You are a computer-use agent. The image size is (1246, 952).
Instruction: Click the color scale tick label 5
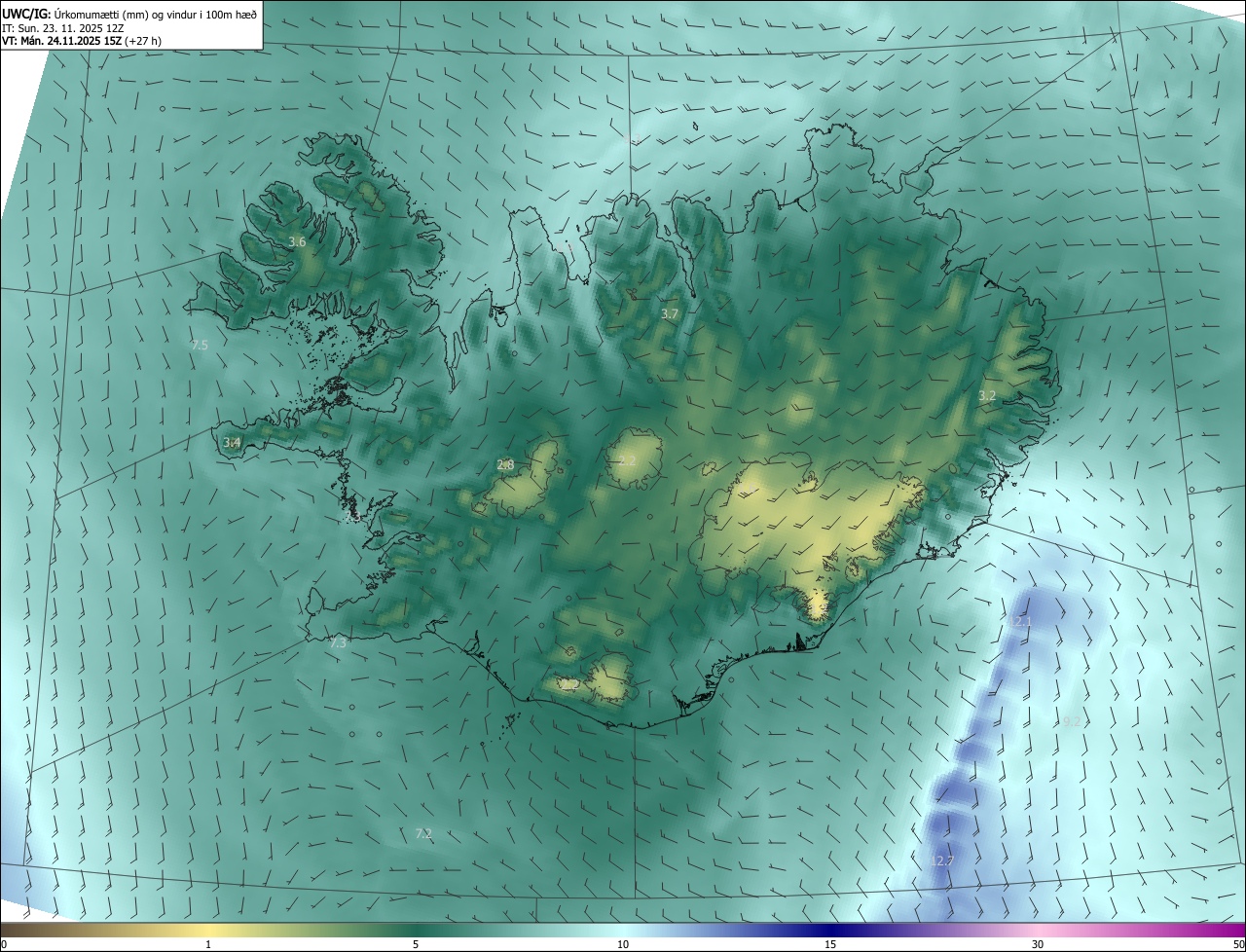(416, 944)
